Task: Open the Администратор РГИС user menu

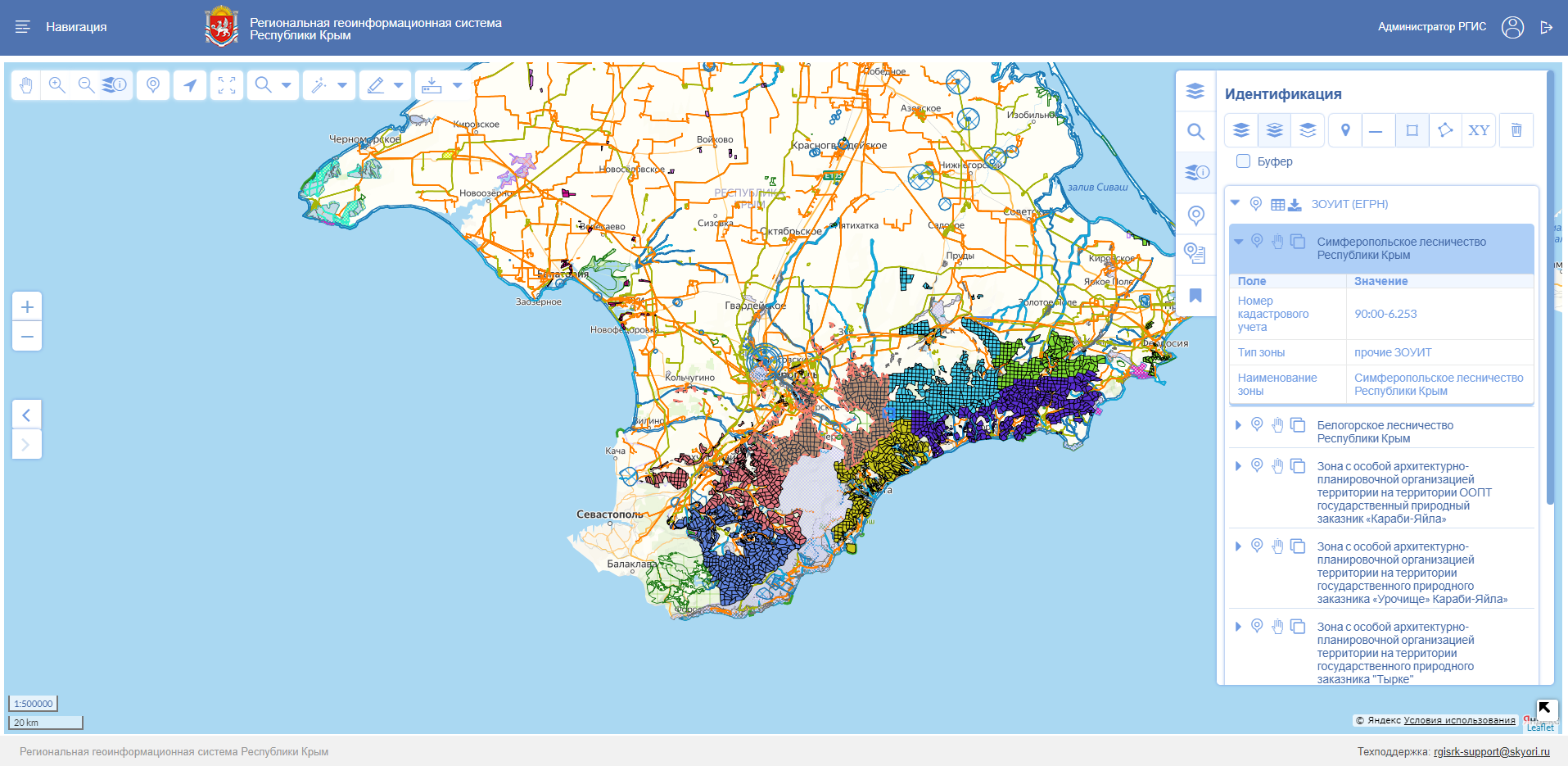Action: tap(1512, 27)
